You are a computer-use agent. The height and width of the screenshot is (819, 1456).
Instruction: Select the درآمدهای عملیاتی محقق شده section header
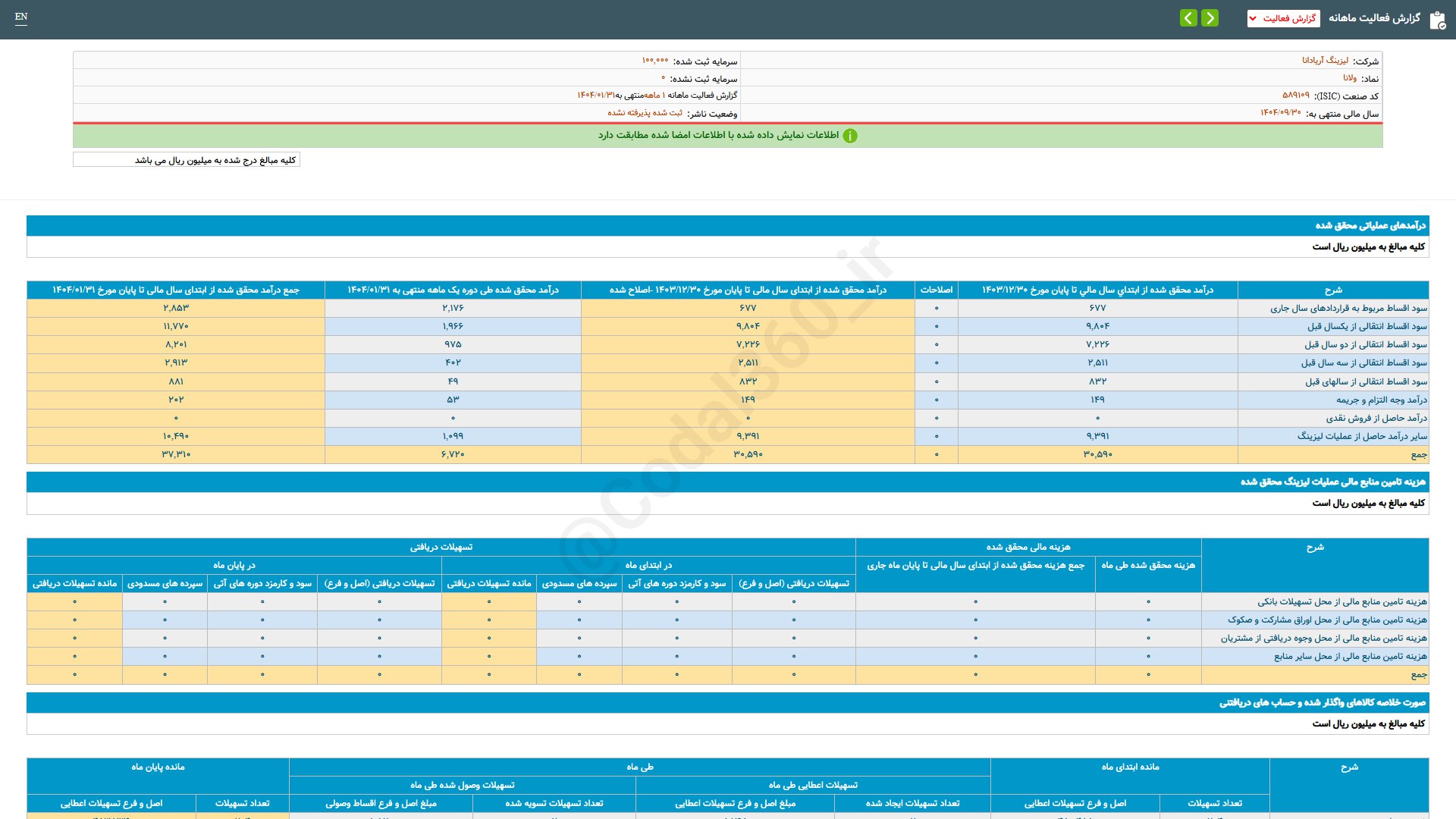pyautogui.click(x=1370, y=225)
